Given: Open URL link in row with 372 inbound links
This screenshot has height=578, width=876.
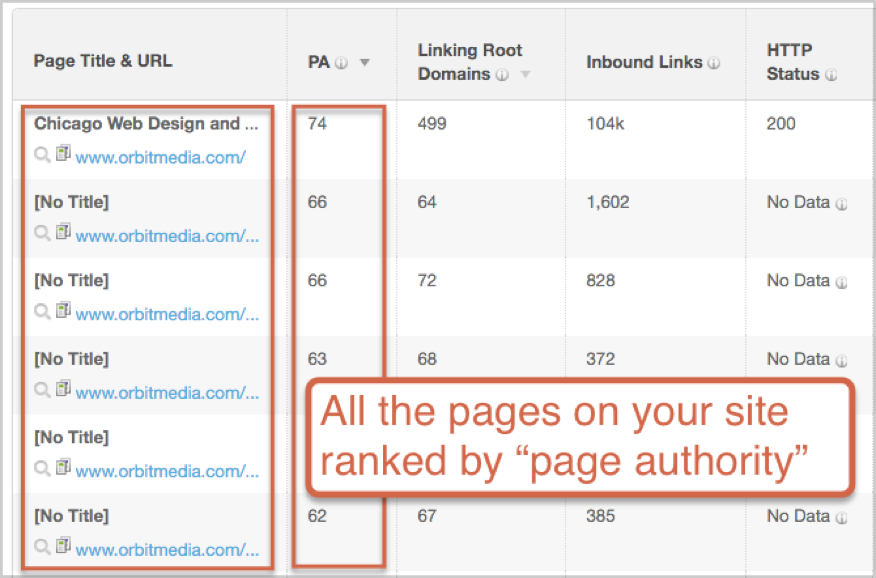Looking at the screenshot, I should (167, 393).
